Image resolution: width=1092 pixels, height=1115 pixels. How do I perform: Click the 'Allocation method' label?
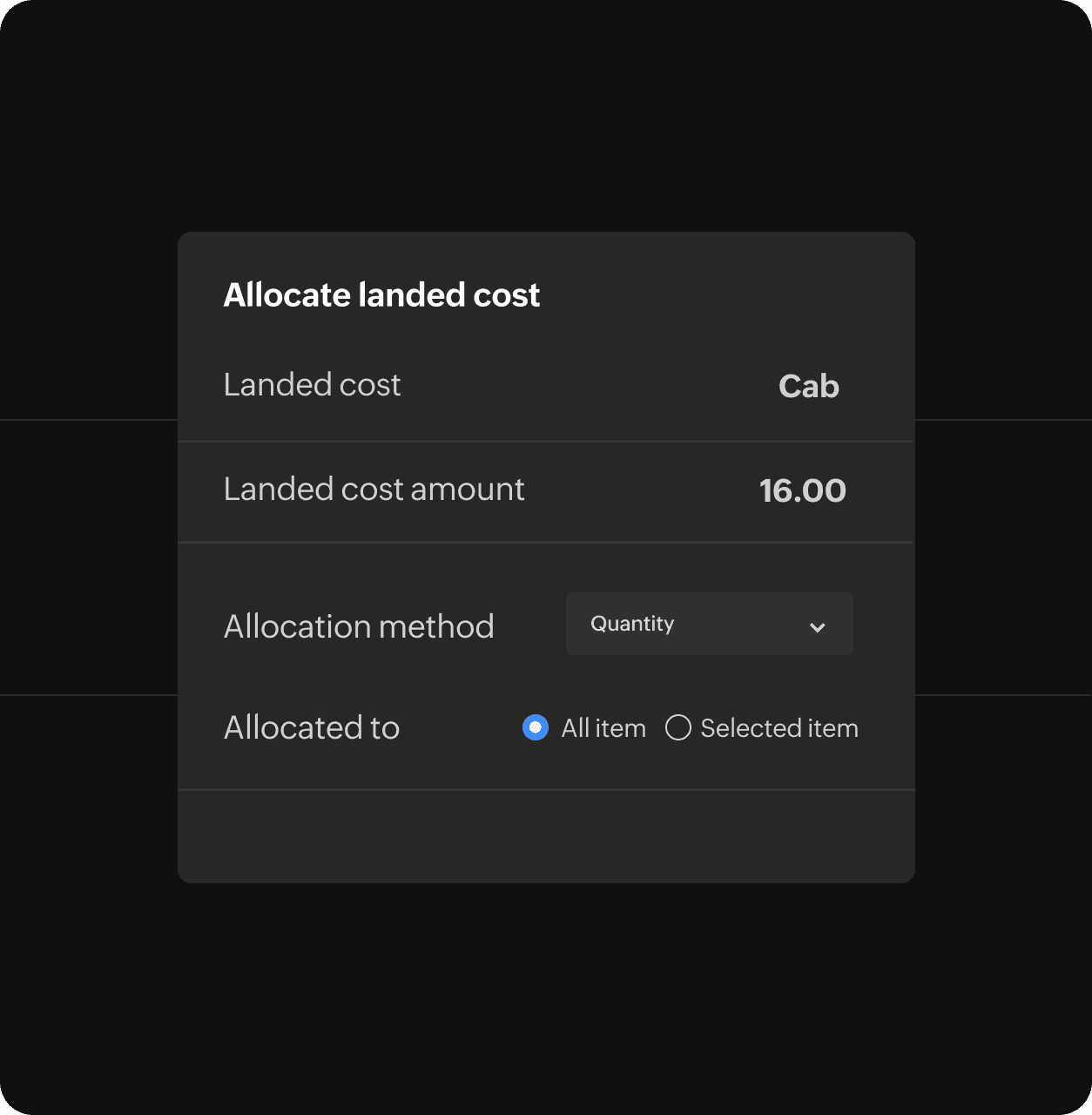pyautogui.click(x=359, y=626)
